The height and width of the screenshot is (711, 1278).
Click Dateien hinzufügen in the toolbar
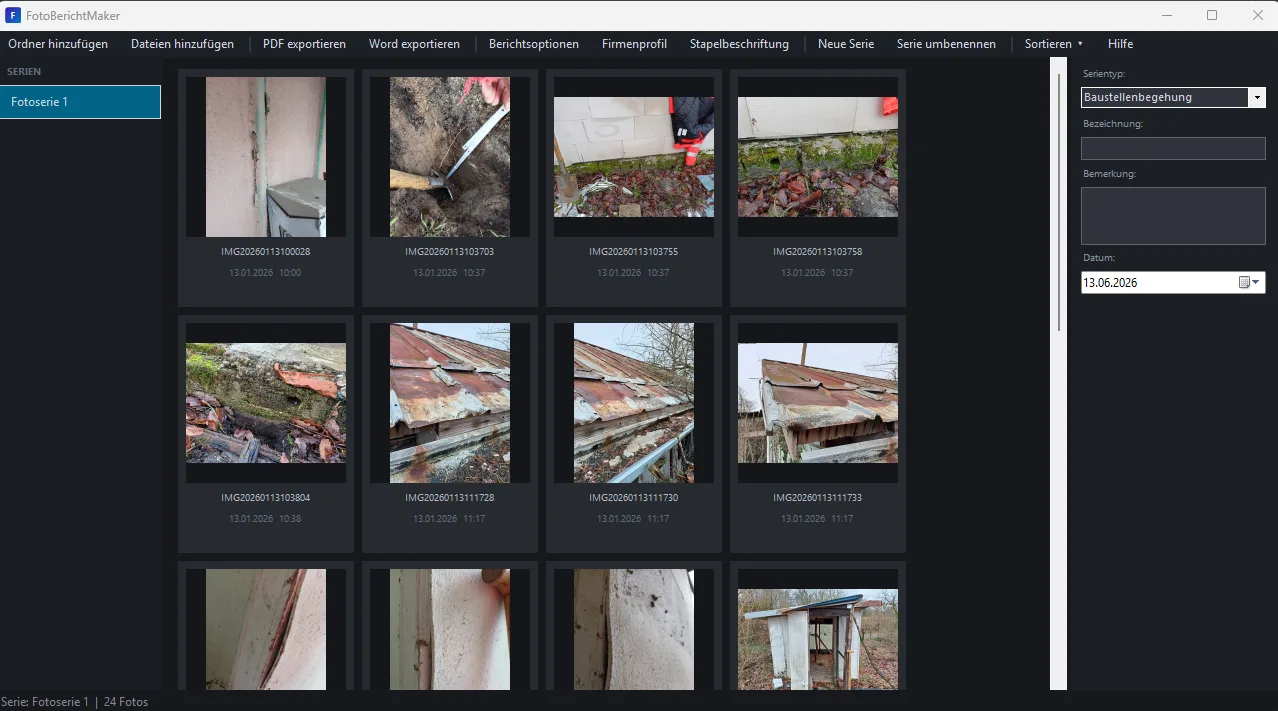[x=182, y=44]
